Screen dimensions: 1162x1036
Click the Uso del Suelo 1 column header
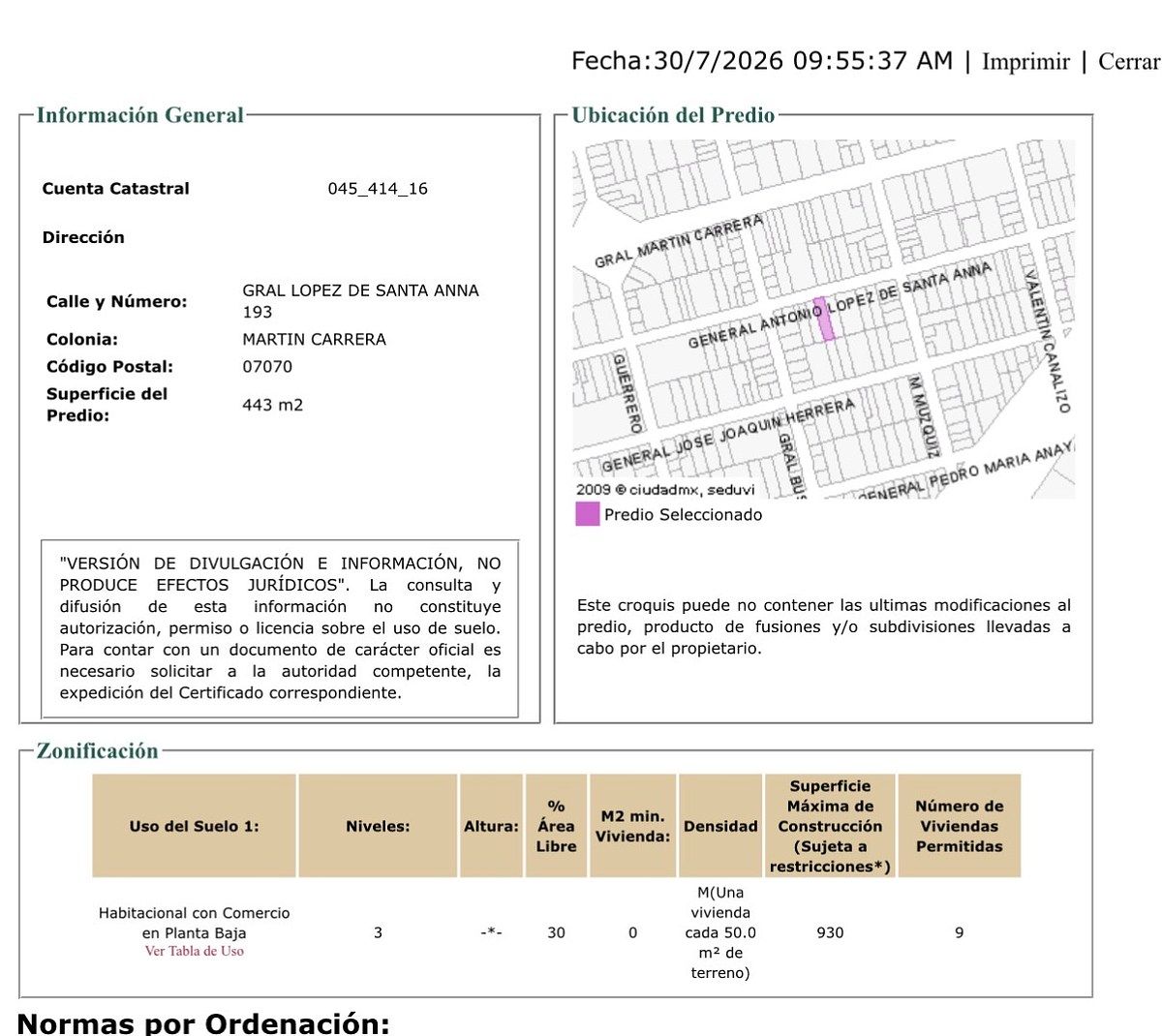[x=194, y=826]
